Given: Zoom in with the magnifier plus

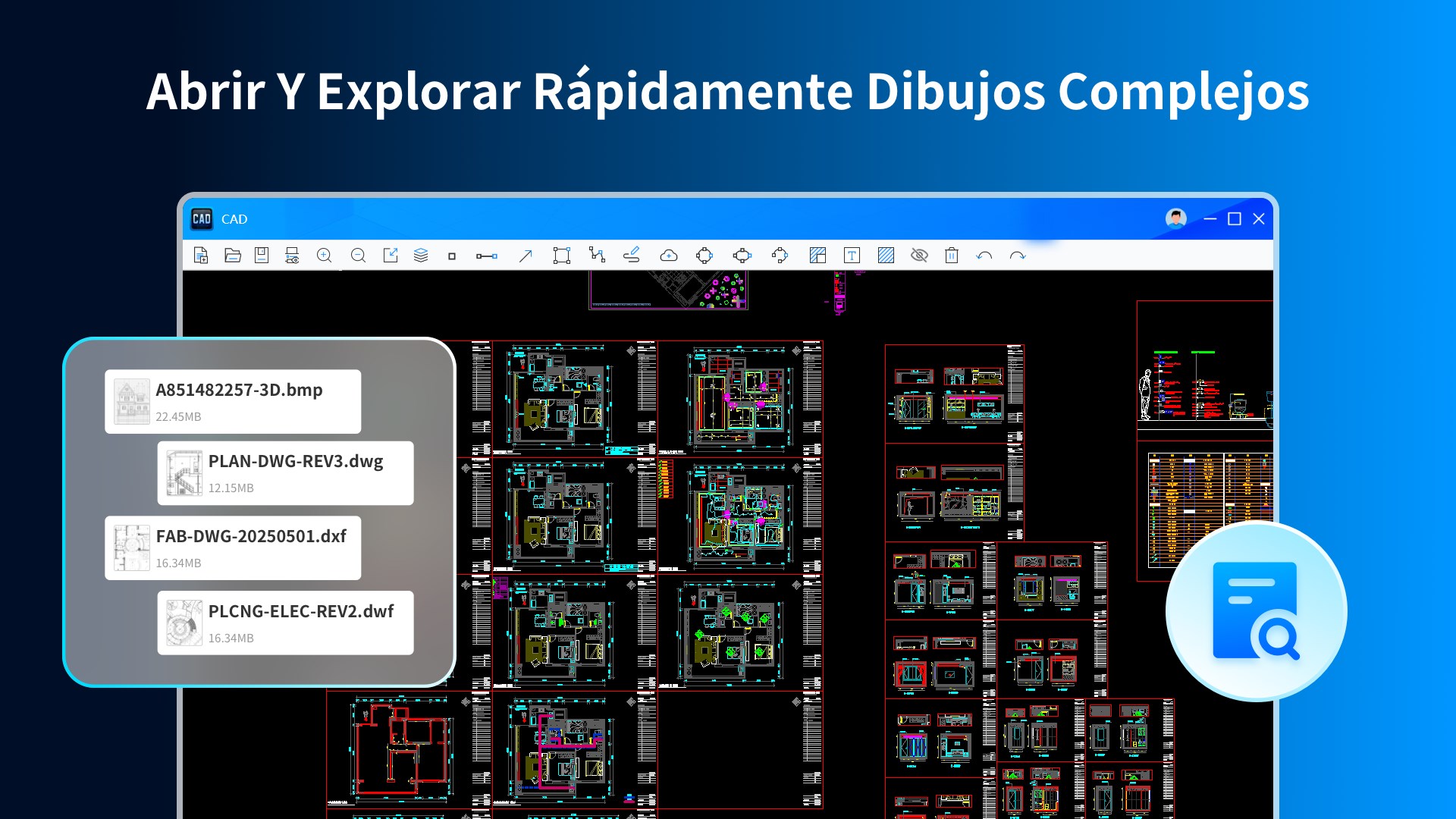Looking at the screenshot, I should 325,256.
